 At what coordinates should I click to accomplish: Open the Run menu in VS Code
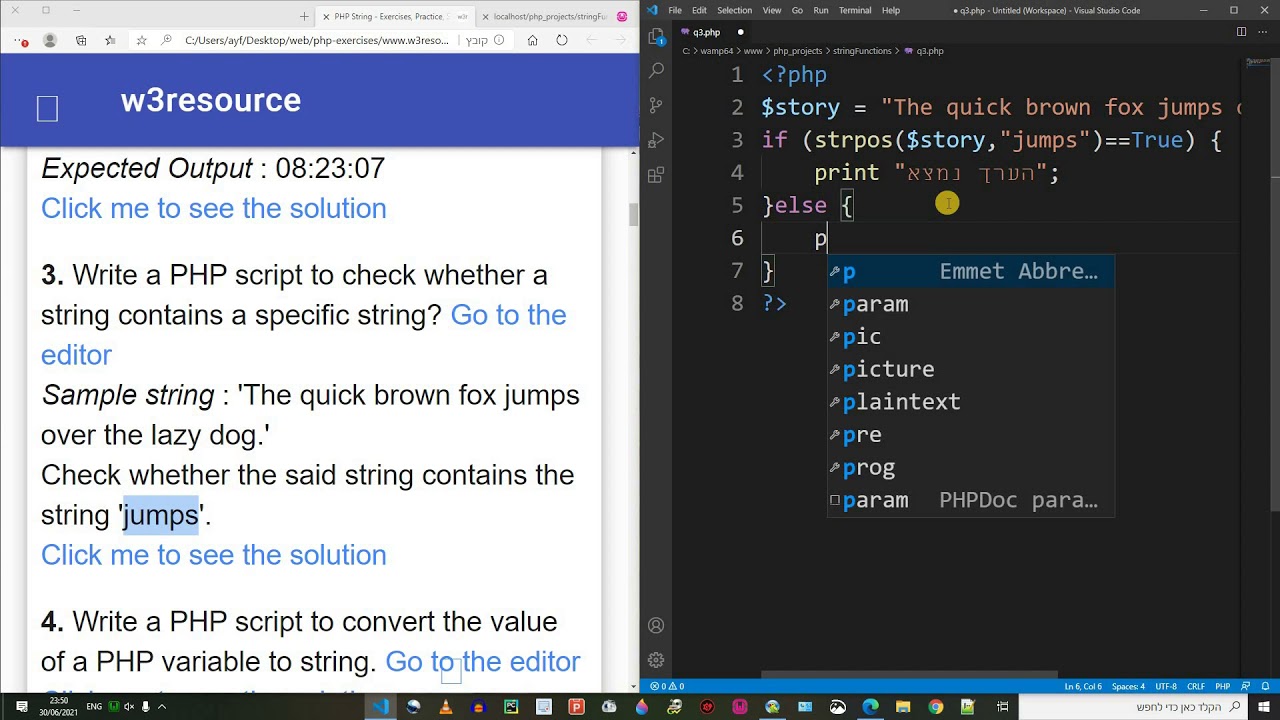point(821,10)
